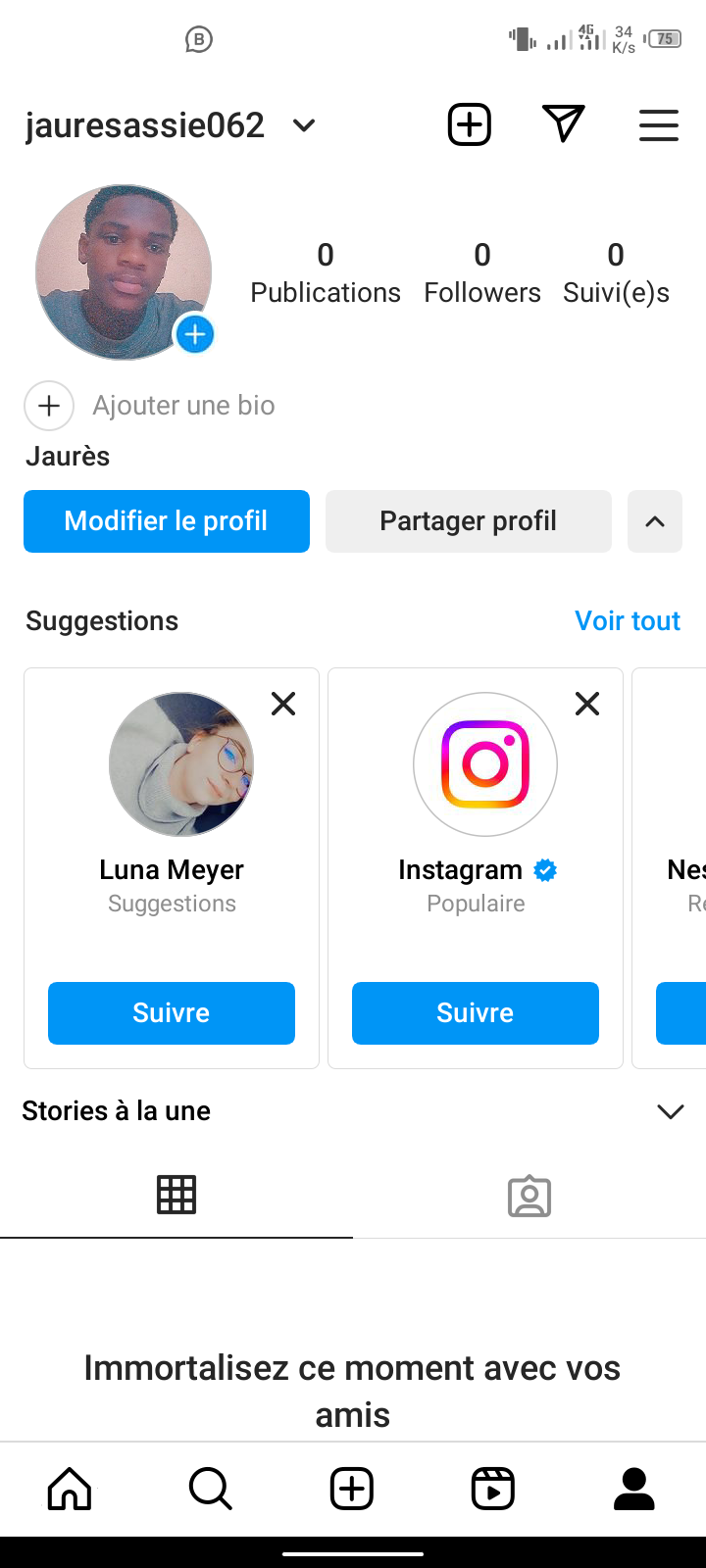
Task: Open direct messages paper plane icon
Action: click(564, 123)
